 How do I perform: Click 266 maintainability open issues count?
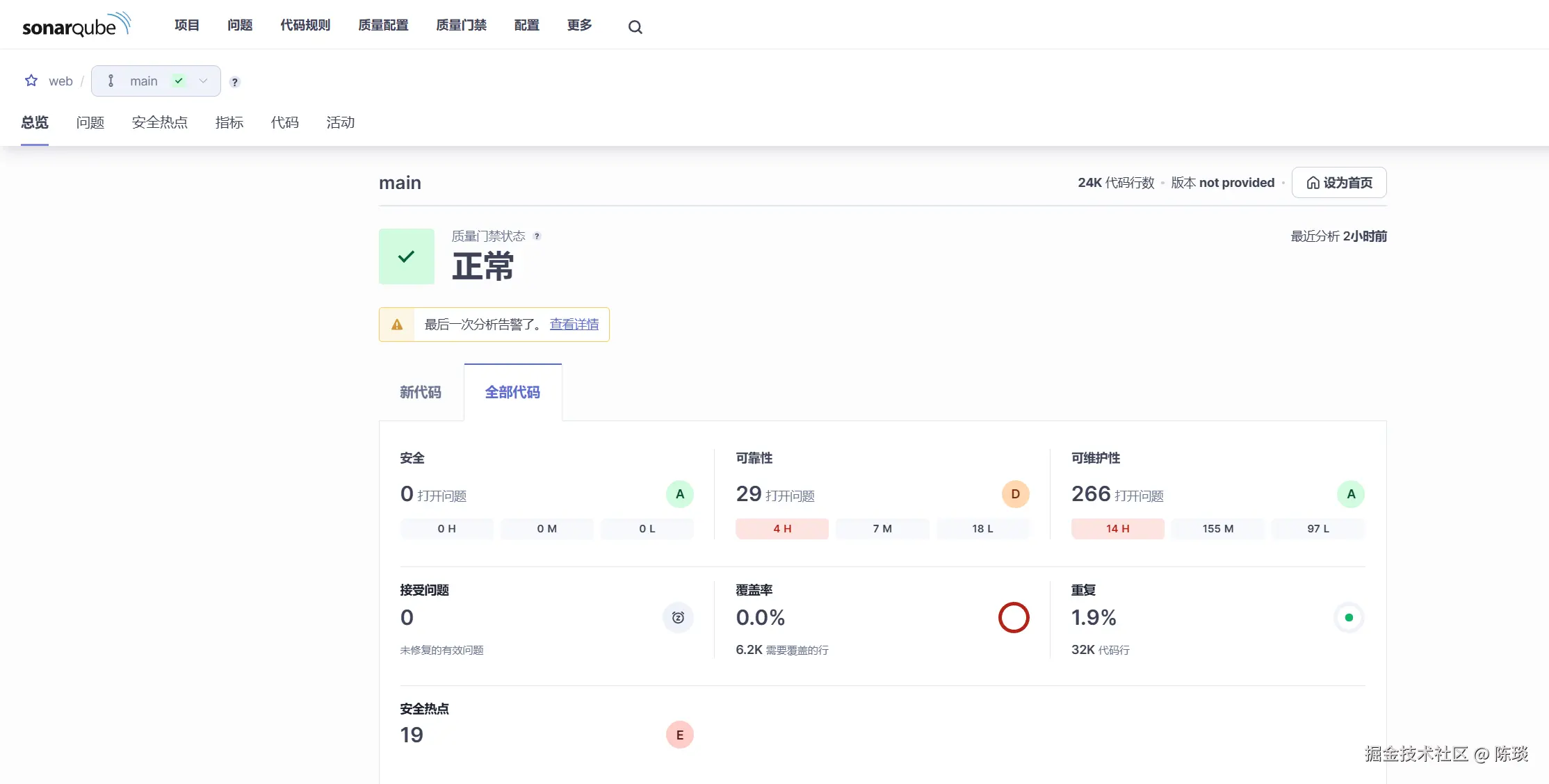[1091, 494]
